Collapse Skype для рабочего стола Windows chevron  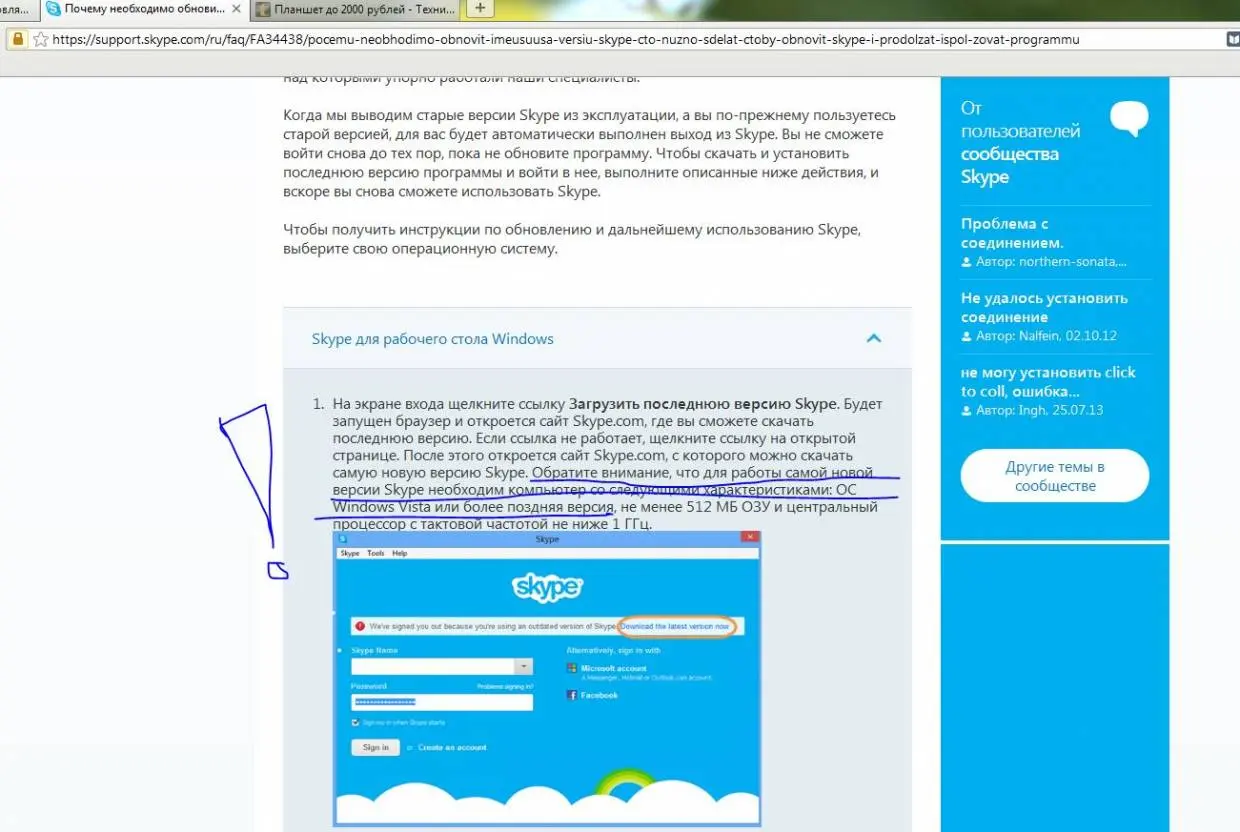click(873, 338)
